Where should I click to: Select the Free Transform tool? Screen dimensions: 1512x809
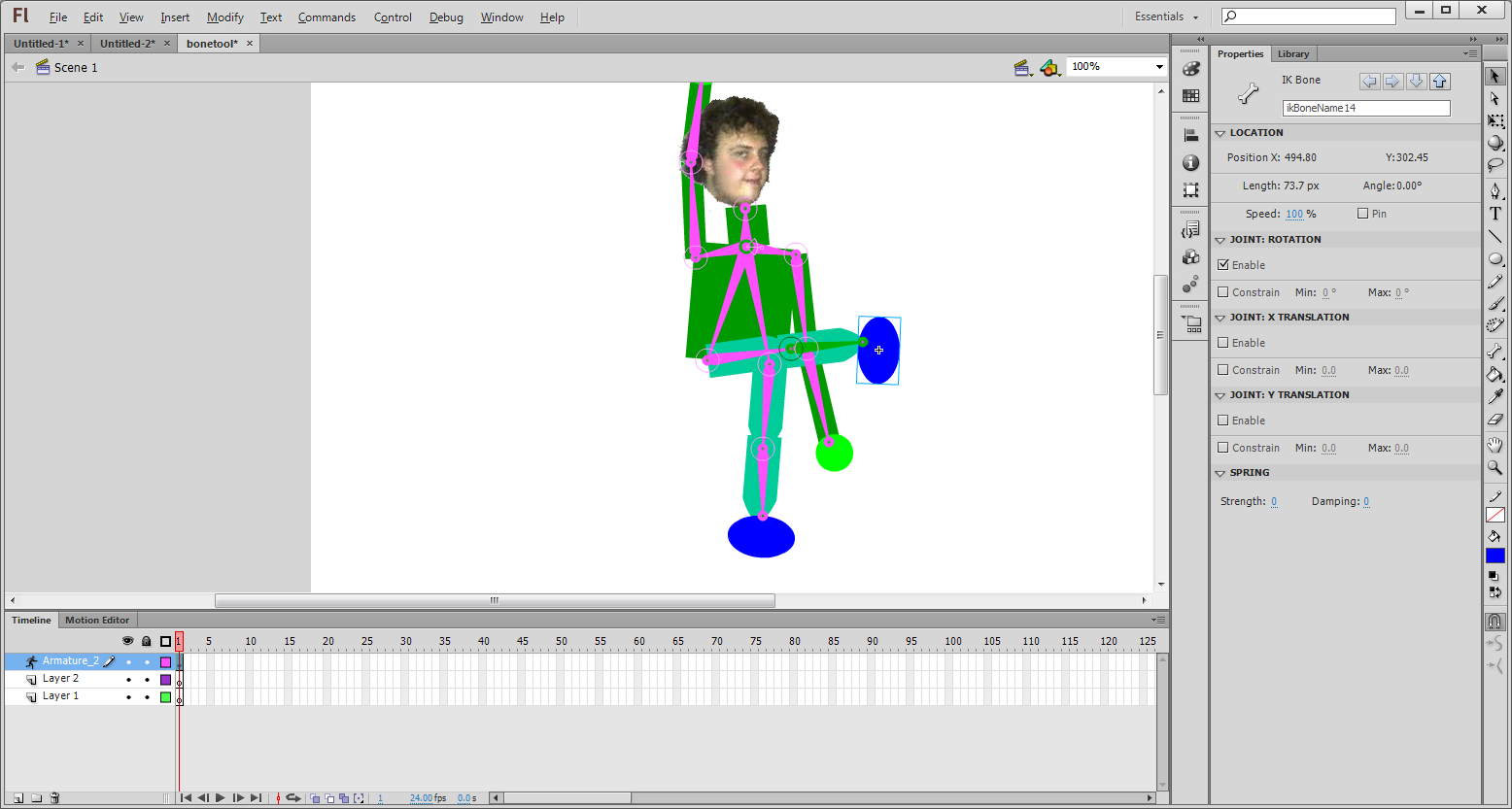(1495, 120)
